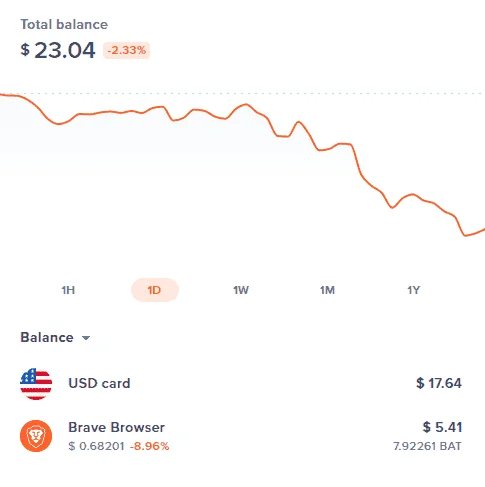Click the 7.92261 BAT quantity
Image resolution: width=485 pixels, height=487 pixels.
[x=427, y=446]
